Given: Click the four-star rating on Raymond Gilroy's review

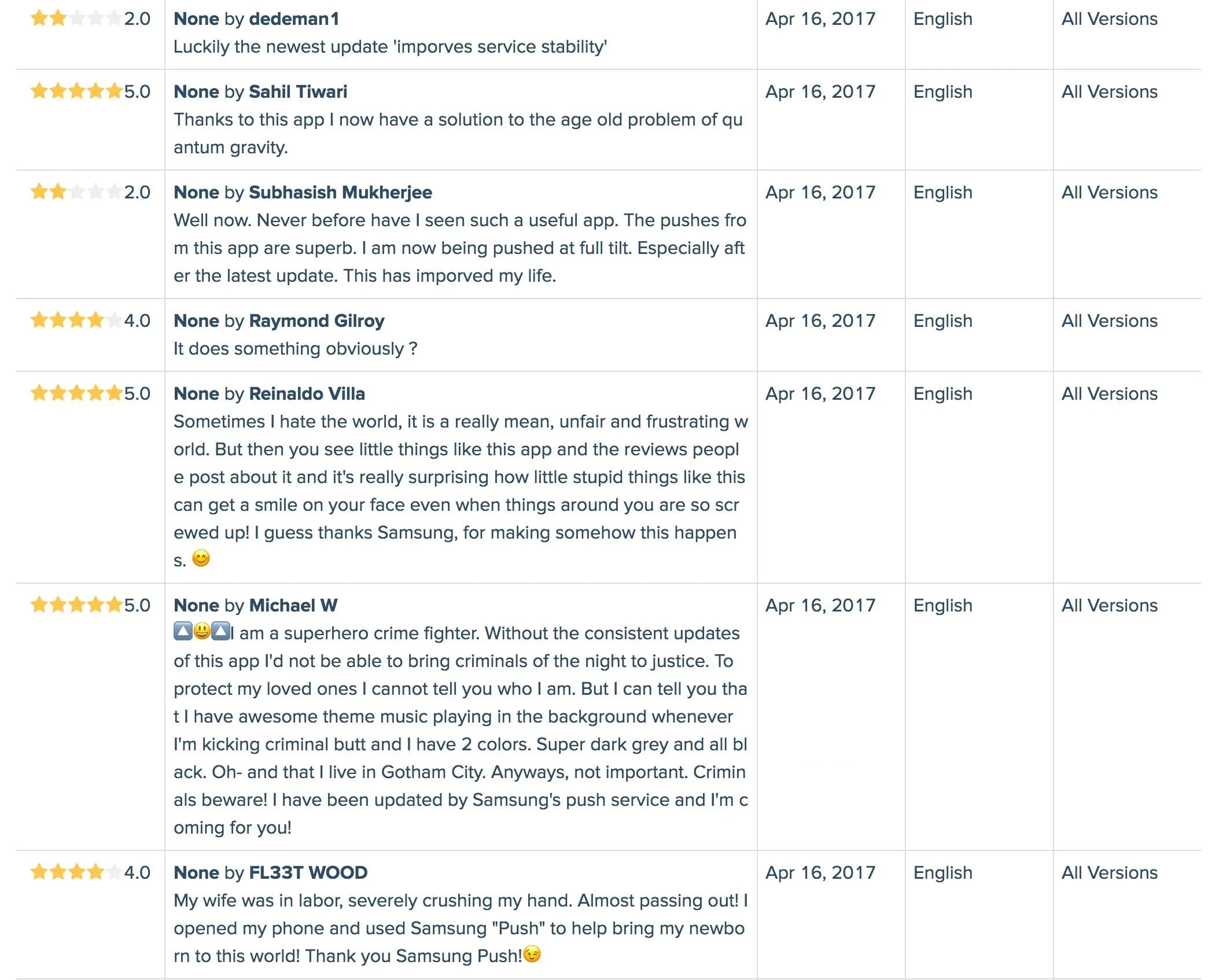Looking at the screenshot, I should 76,320.
